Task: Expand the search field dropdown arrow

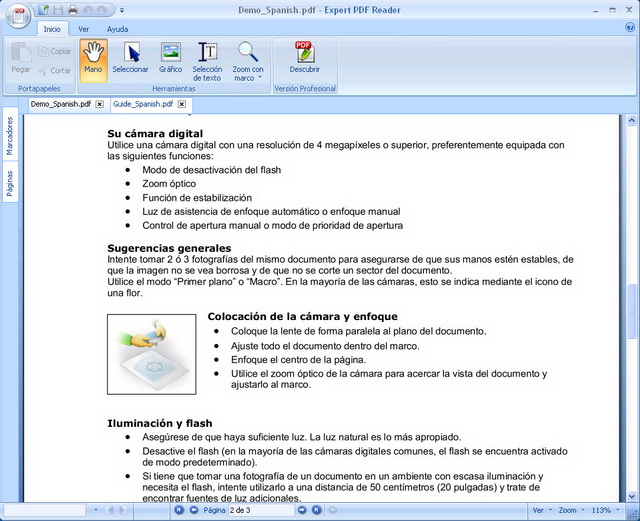Action: (x=96, y=510)
